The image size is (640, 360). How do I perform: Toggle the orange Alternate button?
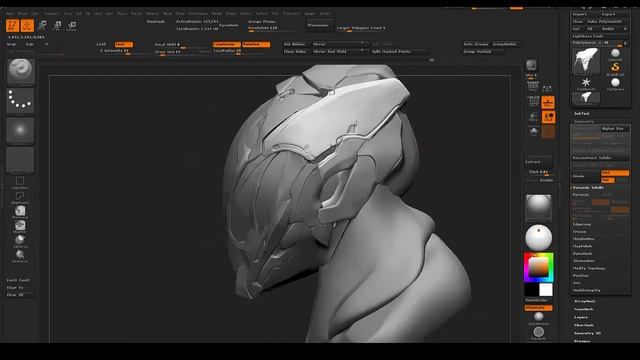(538, 308)
